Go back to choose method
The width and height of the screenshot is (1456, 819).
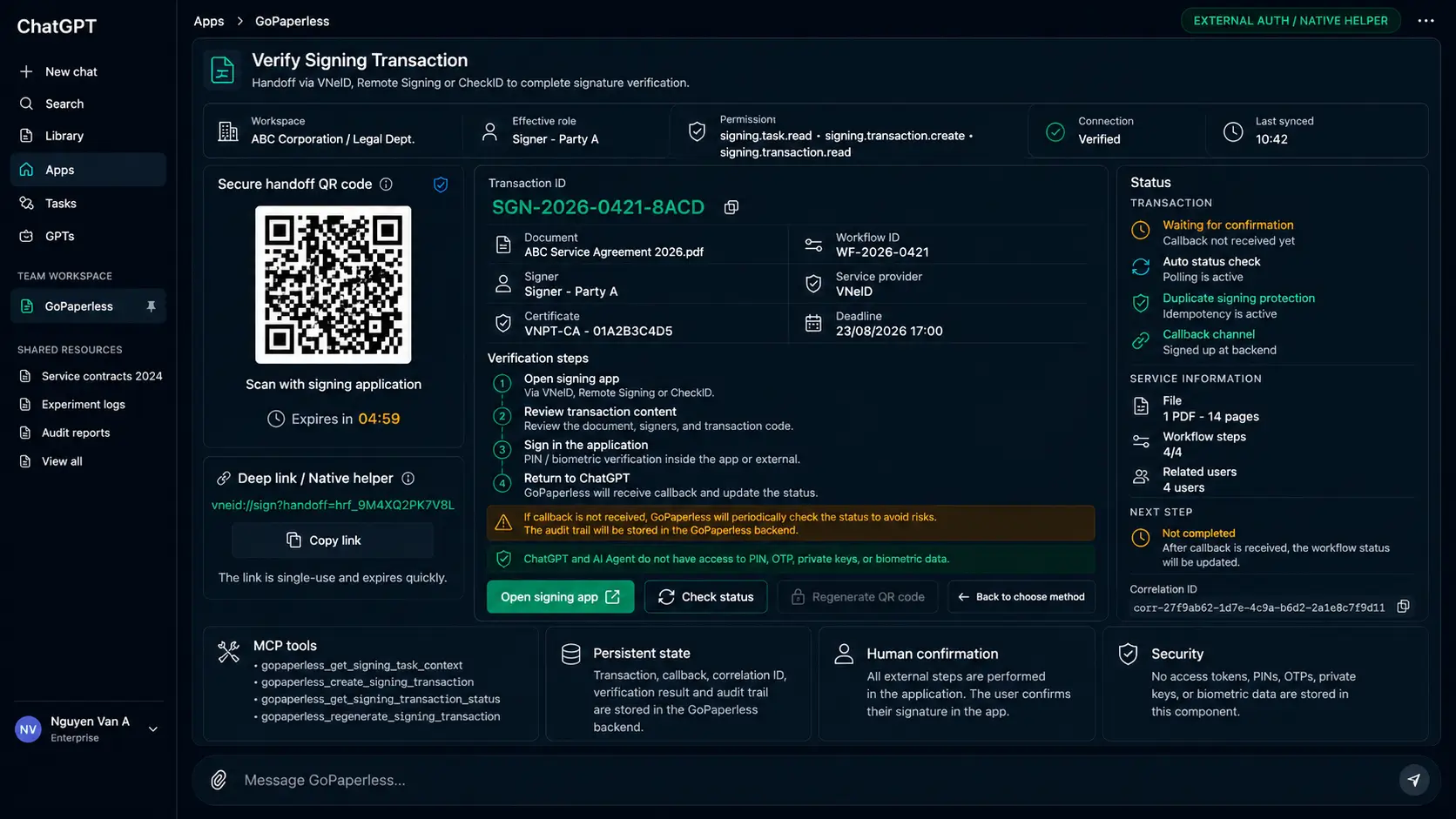[1021, 597]
